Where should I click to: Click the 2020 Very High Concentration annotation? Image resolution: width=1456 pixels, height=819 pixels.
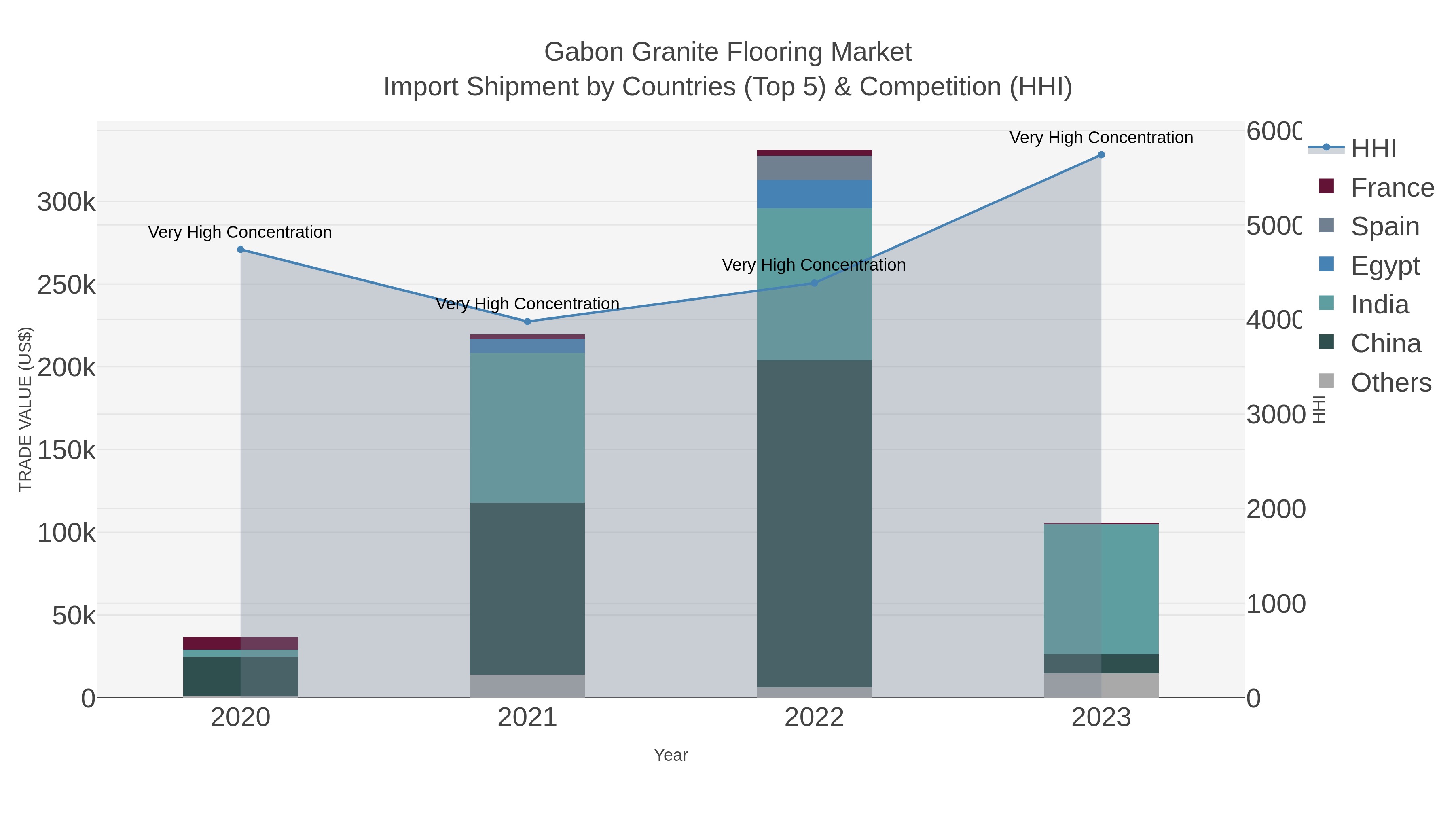tap(240, 232)
